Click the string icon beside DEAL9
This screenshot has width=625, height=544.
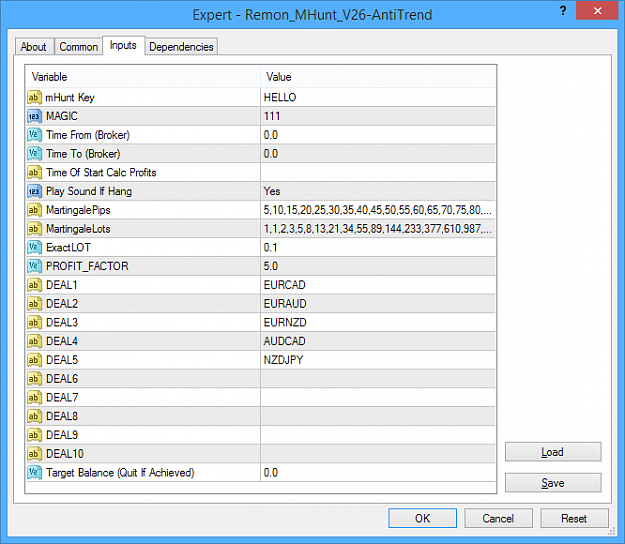(34, 435)
